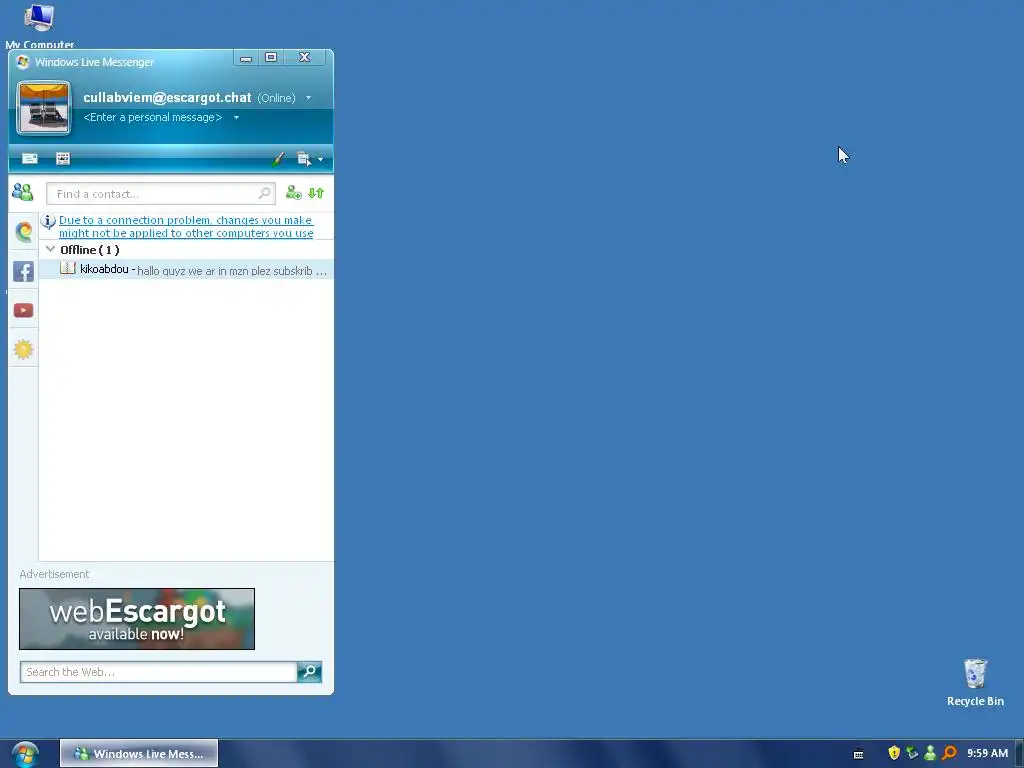Click the 9:59 AM clock
This screenshot has height=768, width=1024.
coord(987,753)
